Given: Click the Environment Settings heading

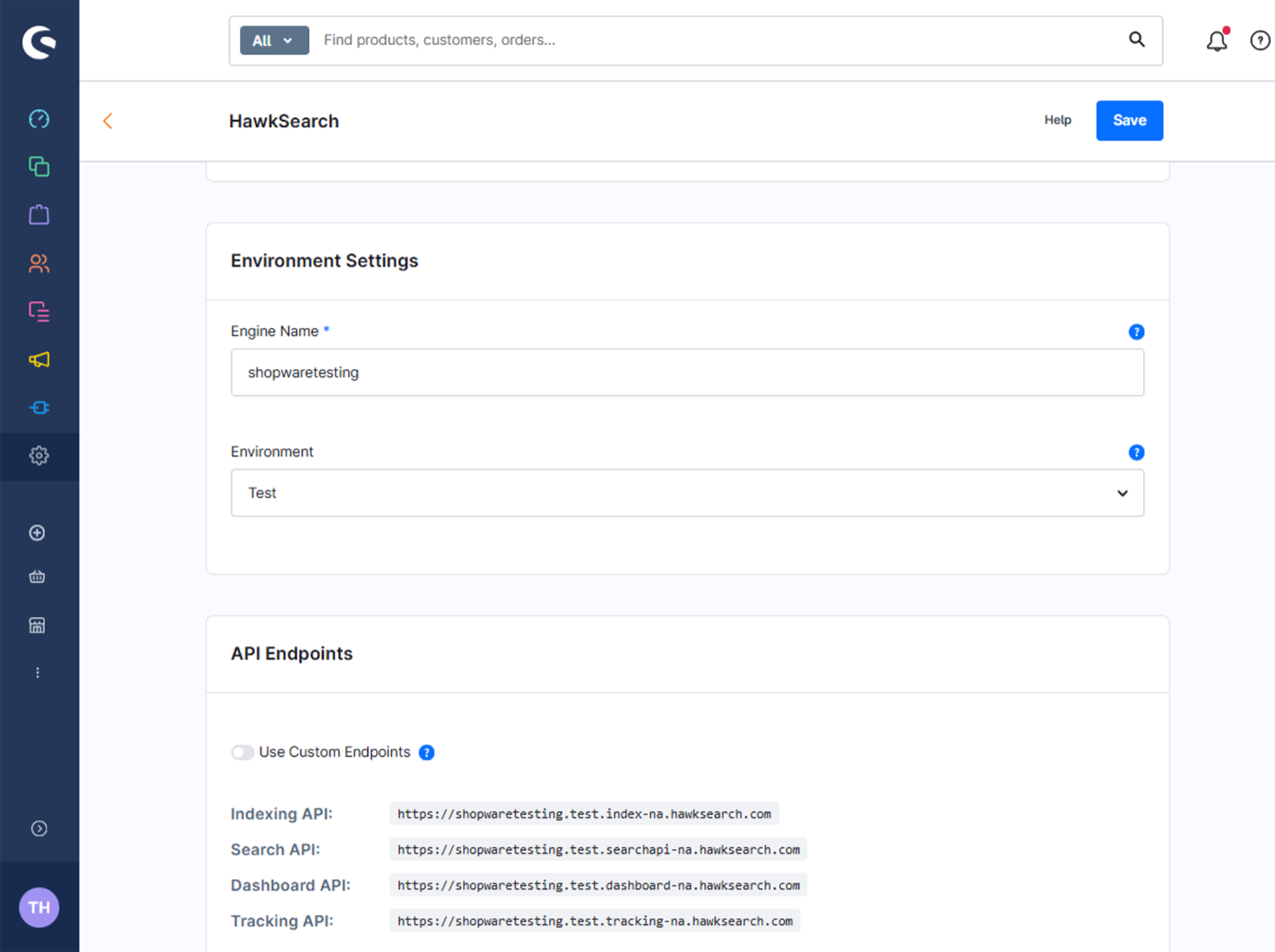Looking at the screenshot, I should (324, 261).
